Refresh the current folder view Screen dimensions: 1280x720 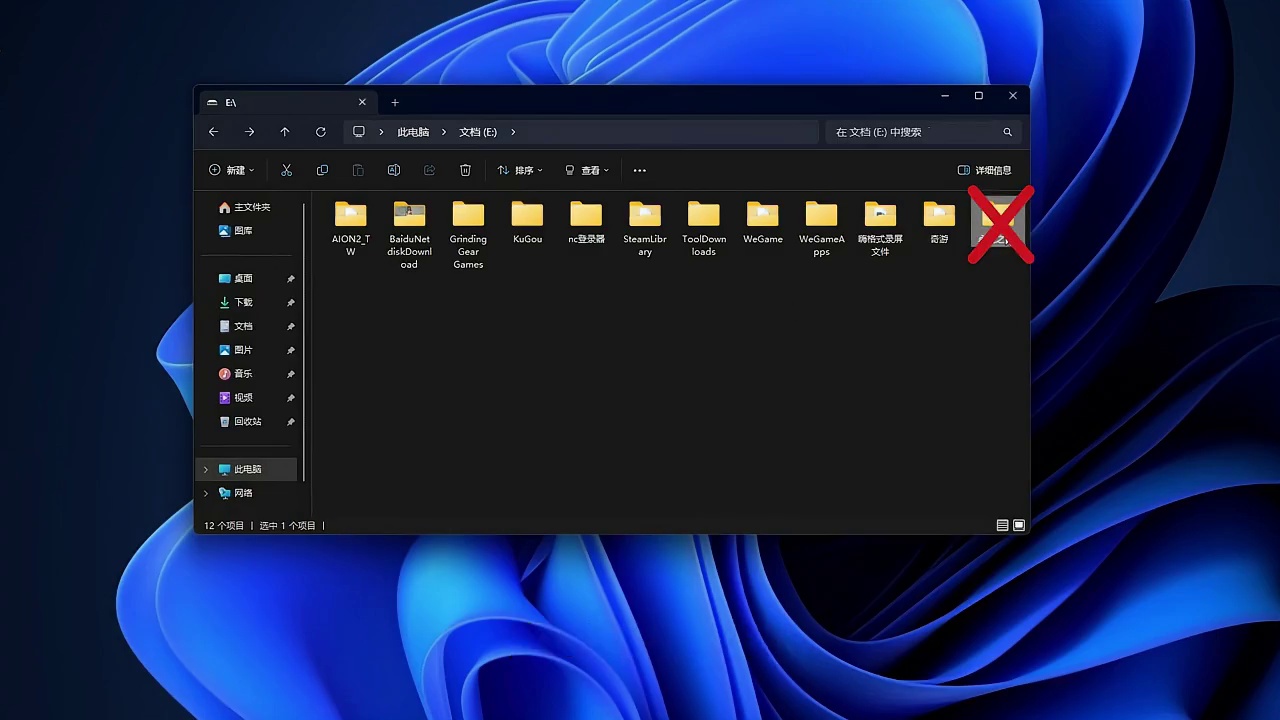(x=321, y=132)
